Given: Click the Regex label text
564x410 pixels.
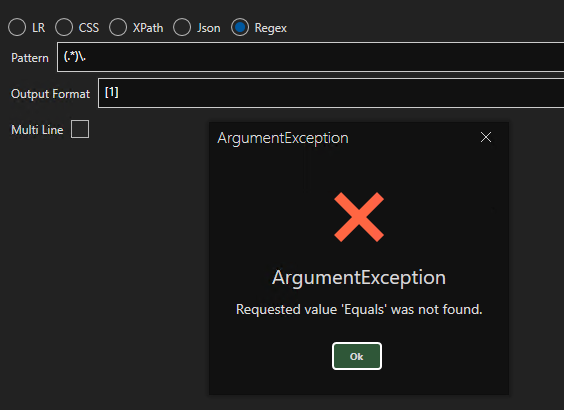Looking at the screenshot, I should click(270, 28).
